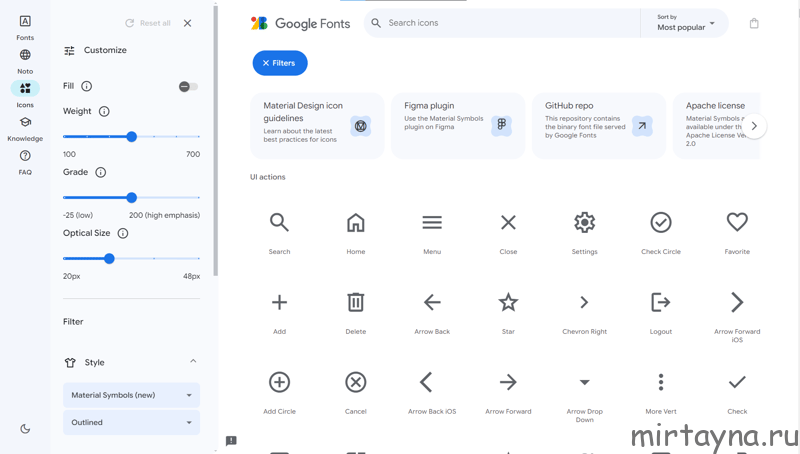Go to the Knowledge section
The width and height of the screenshot is (800, 454).
click(x=25, y=129)
